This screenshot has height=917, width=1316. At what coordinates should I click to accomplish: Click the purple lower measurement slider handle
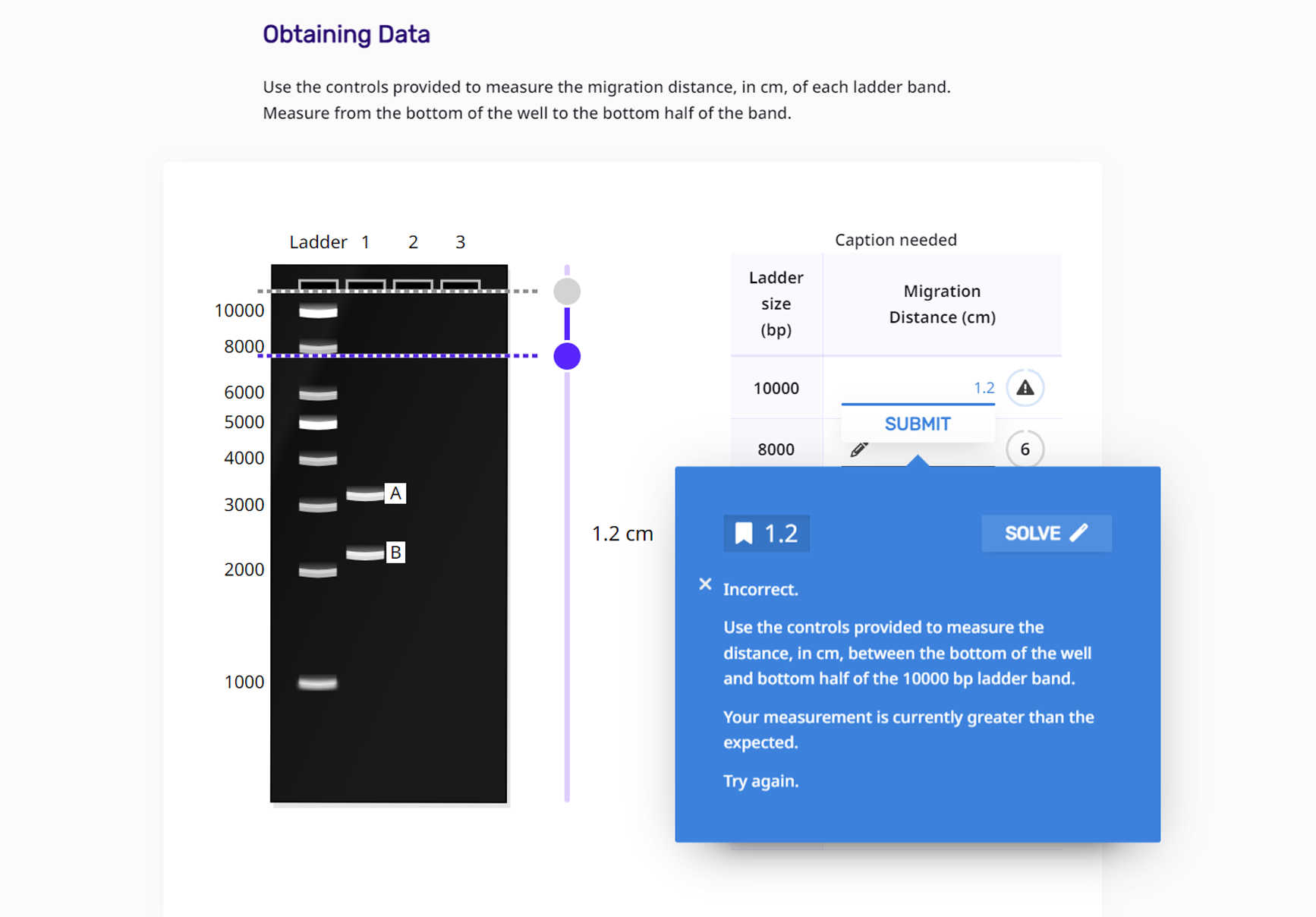tap(567, 355)
